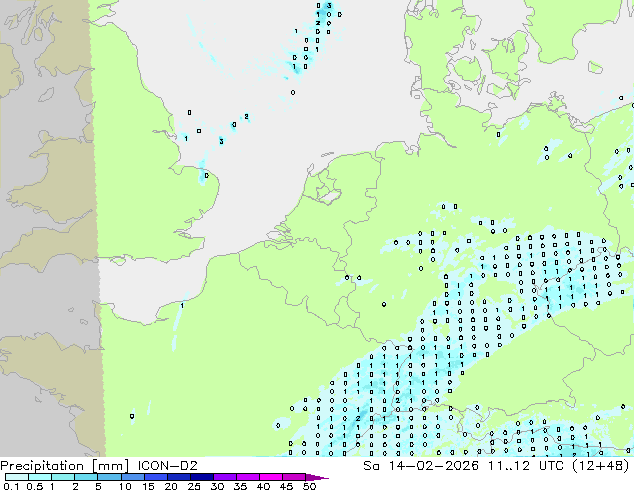The width and height of the screenshot is (634, 490).
Task: Pick the 45–50 mm legend color swatch
Action: pos(294,477)
